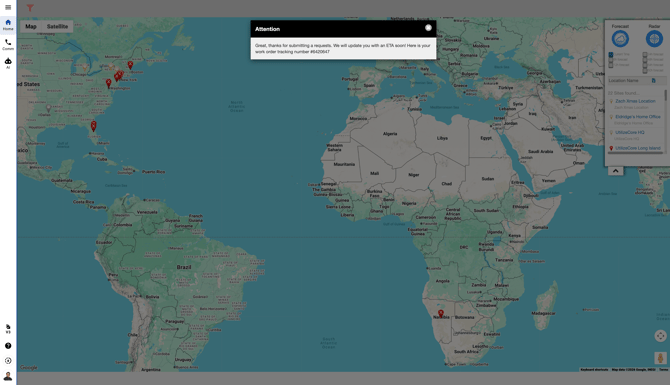
Task: Click the pin icon beside Zach Xmas Location
Action: pos(611,101)
